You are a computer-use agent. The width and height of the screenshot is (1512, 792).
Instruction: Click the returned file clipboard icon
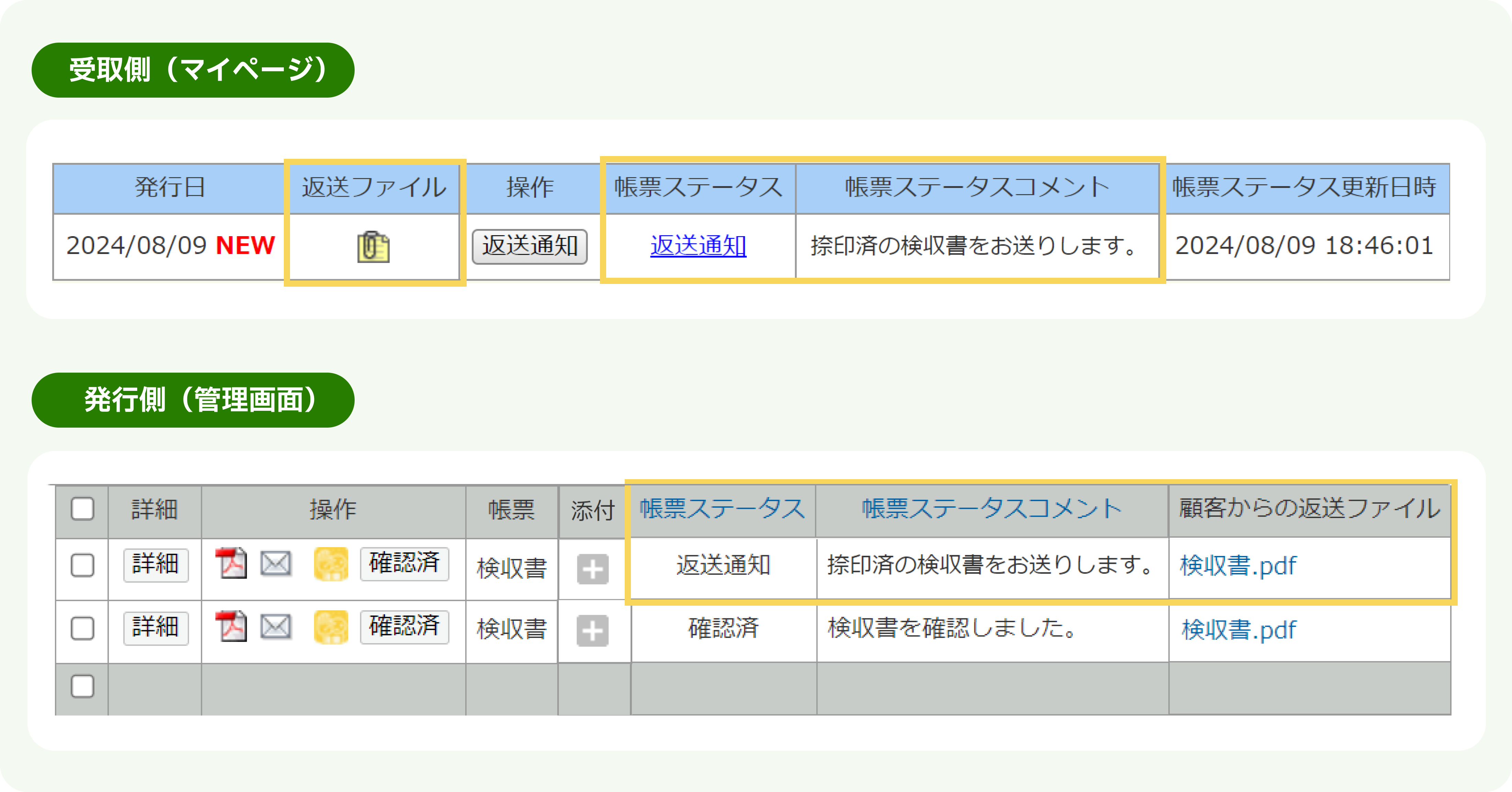click(x=373, y=246)
